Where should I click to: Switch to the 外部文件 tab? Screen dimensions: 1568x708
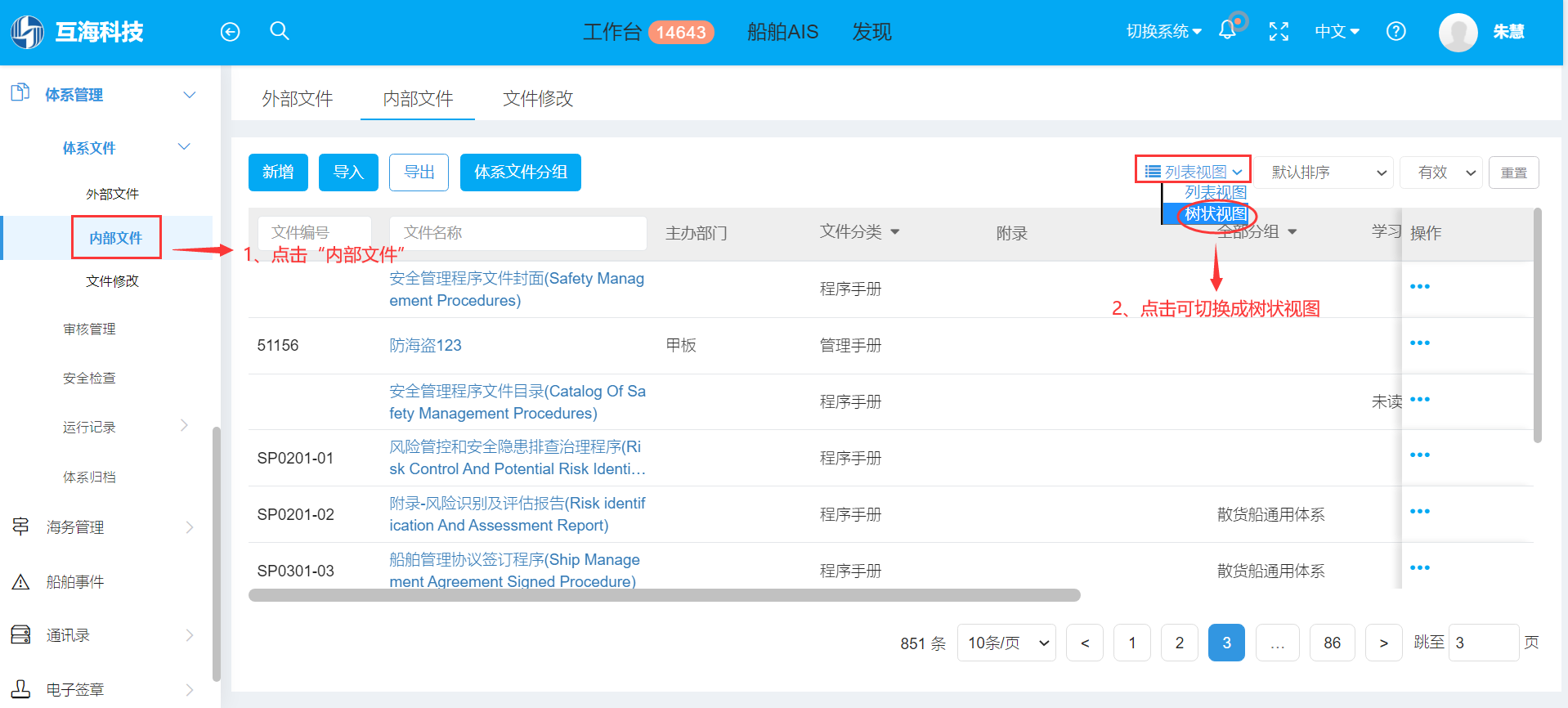pyautogui.click(x=298, y=99)
